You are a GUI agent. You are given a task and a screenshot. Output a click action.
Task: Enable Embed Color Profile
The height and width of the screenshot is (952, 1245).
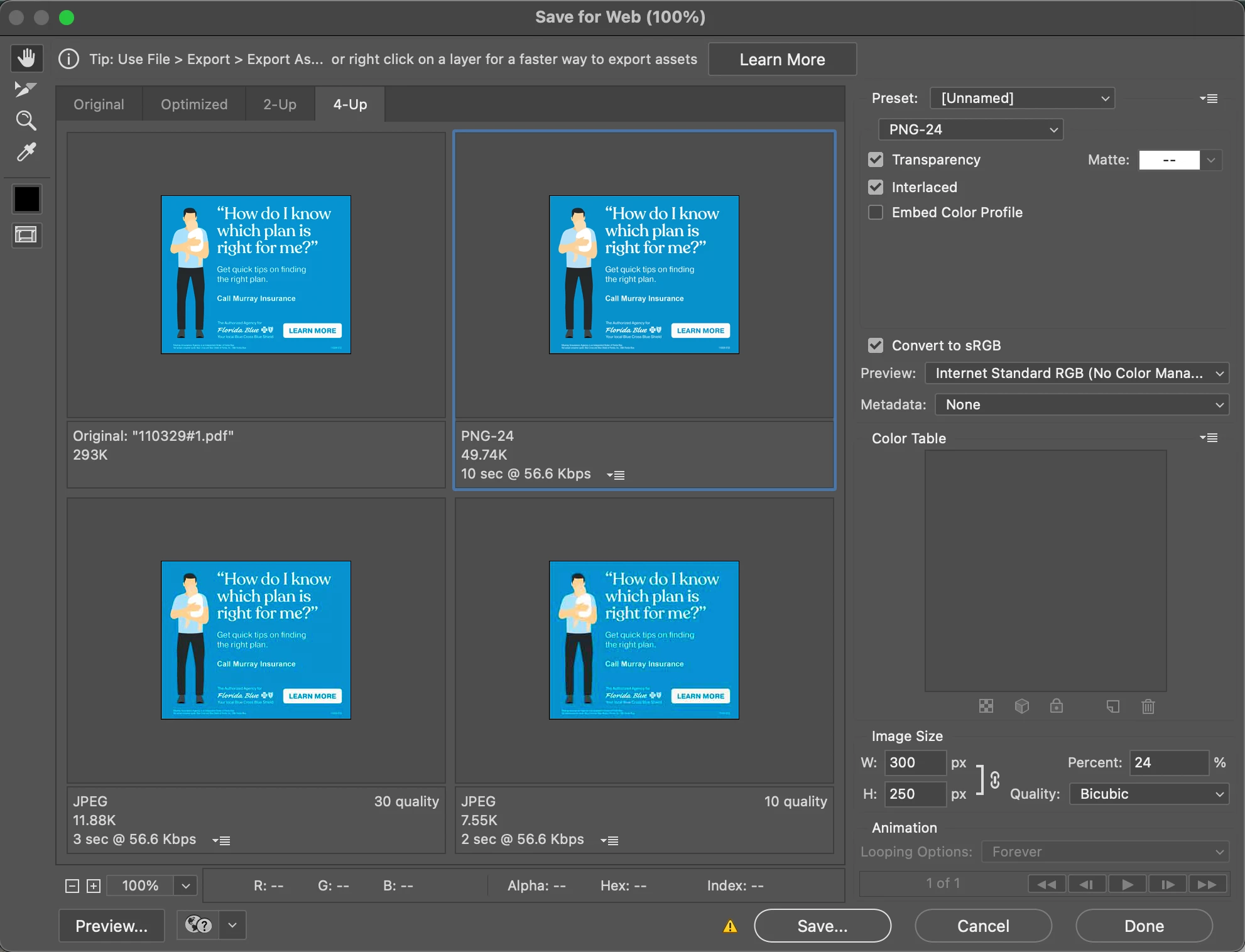click(876, 212)
